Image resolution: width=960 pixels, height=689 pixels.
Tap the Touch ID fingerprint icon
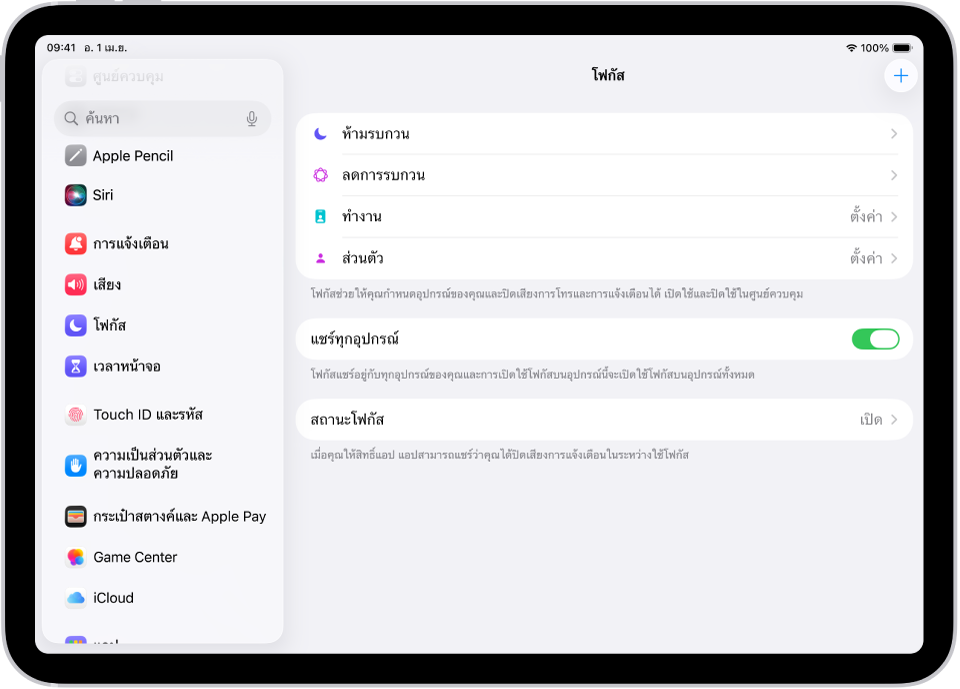76,415
